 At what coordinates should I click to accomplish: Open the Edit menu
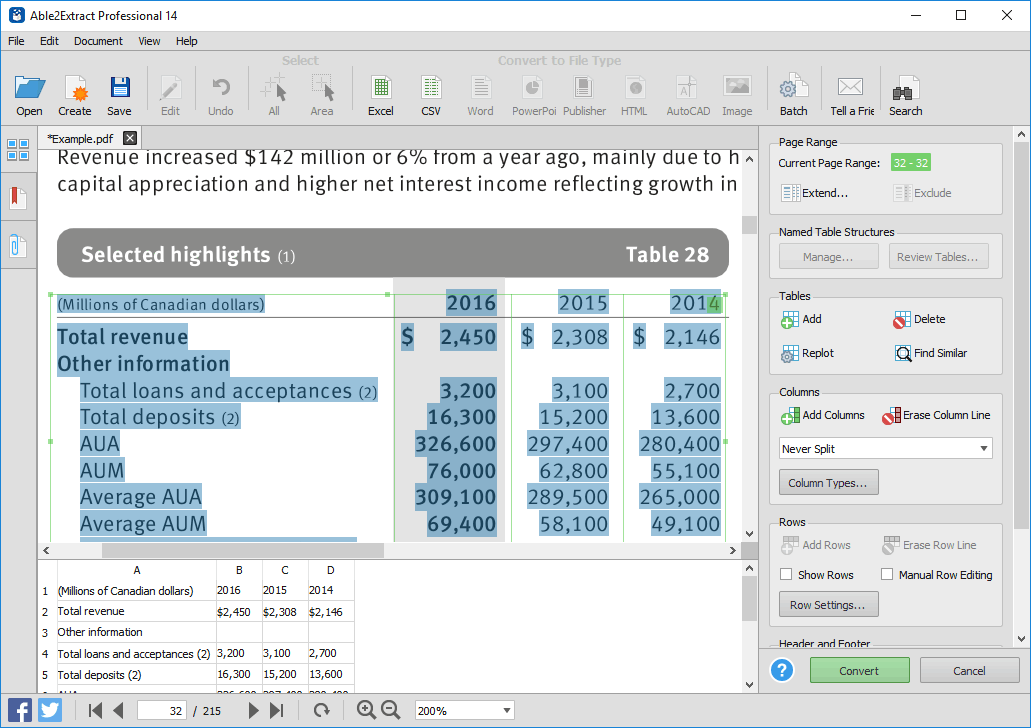49,41
